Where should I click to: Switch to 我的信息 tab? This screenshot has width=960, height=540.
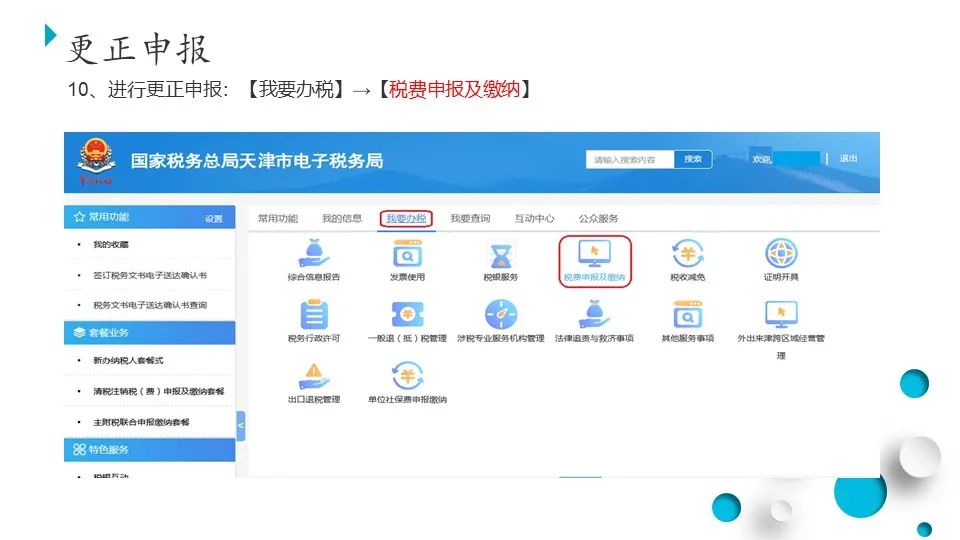(x=342, y=219)
